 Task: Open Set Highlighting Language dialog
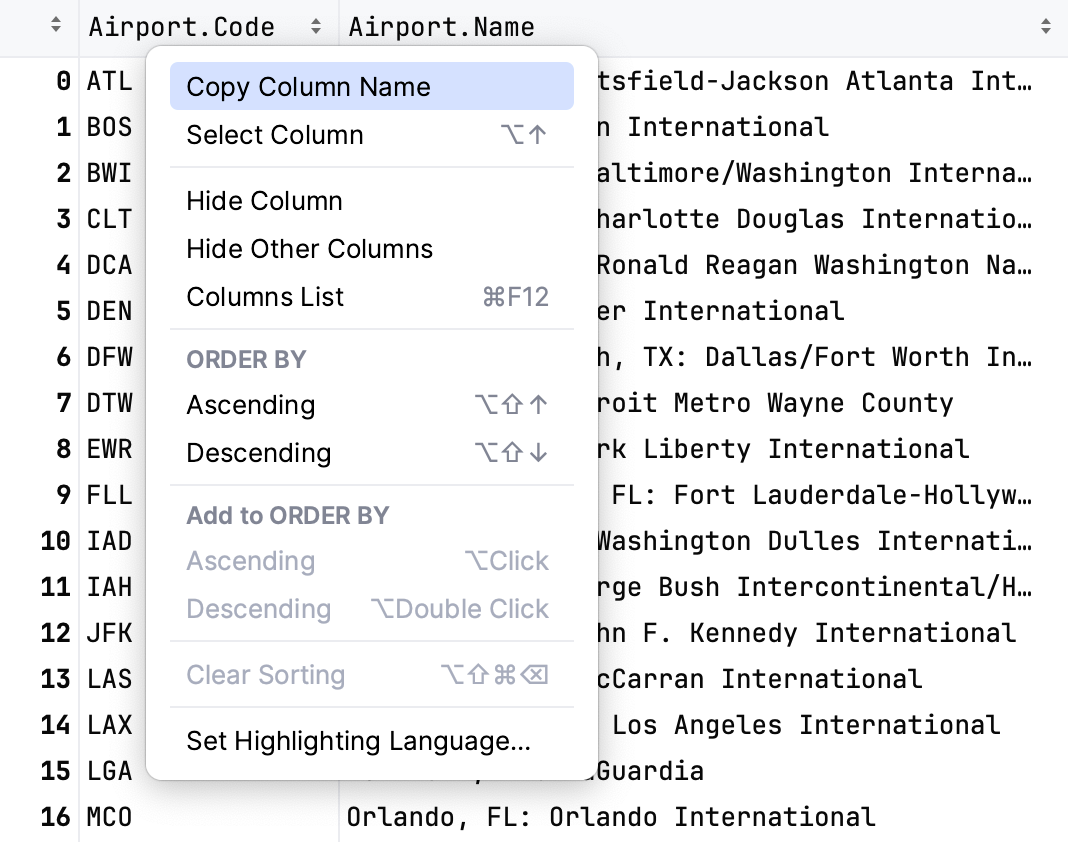pyautogui.click(x=358, y=741)
